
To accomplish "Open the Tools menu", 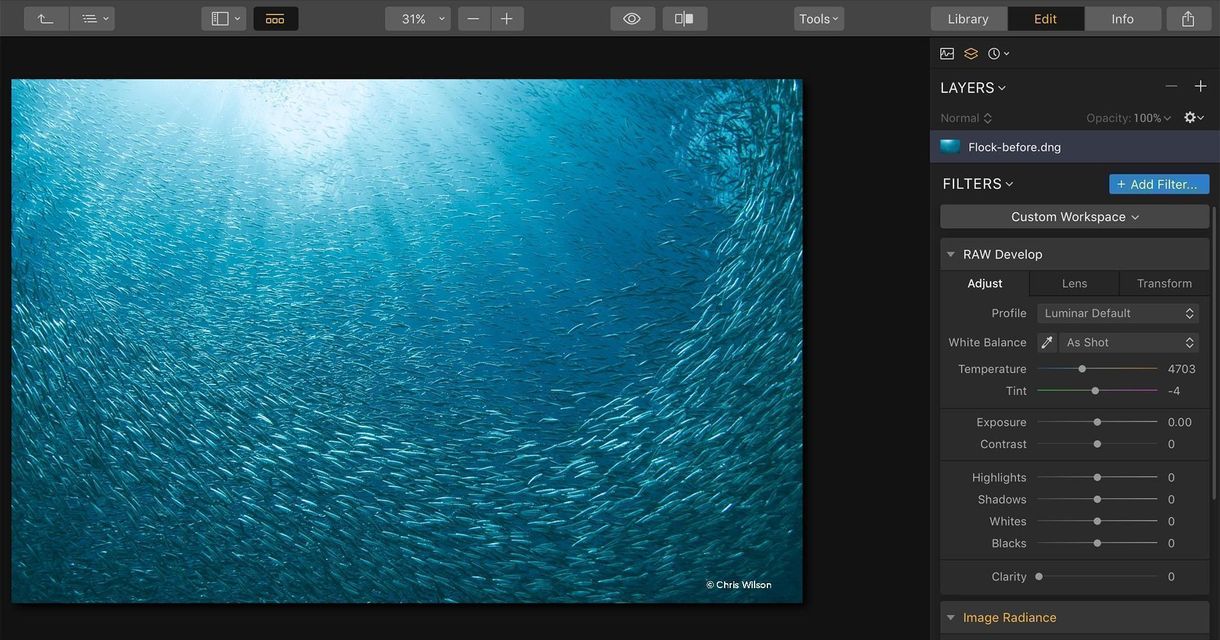I will tap(819, 18).
